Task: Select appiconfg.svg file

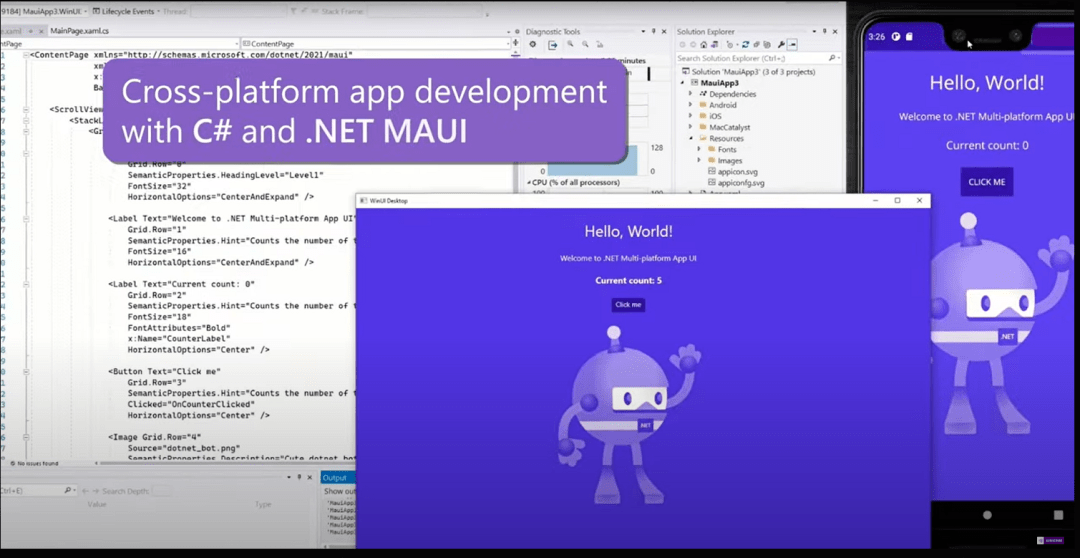Action: pyautogui.click(x=740, y=183)
